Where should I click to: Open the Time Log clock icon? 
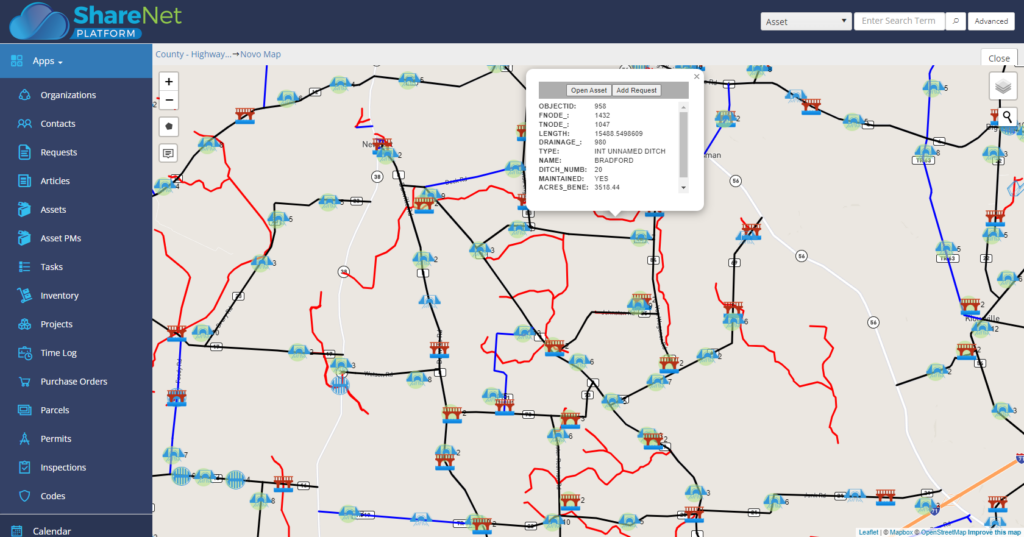point(24,353)
